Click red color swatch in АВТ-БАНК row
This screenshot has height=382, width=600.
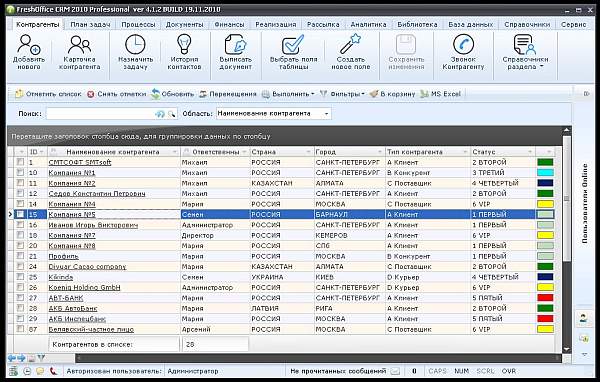point(545,297)
